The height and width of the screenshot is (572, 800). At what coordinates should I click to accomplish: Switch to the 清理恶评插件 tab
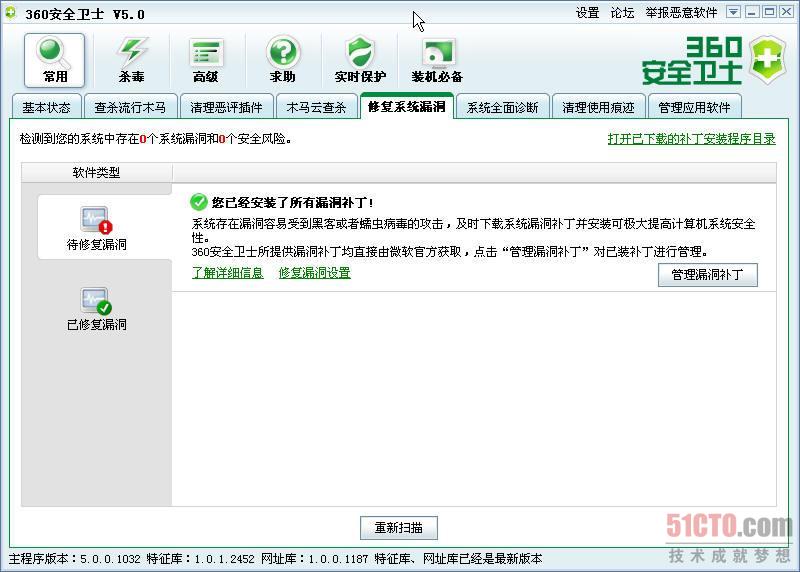pos(226,107)
